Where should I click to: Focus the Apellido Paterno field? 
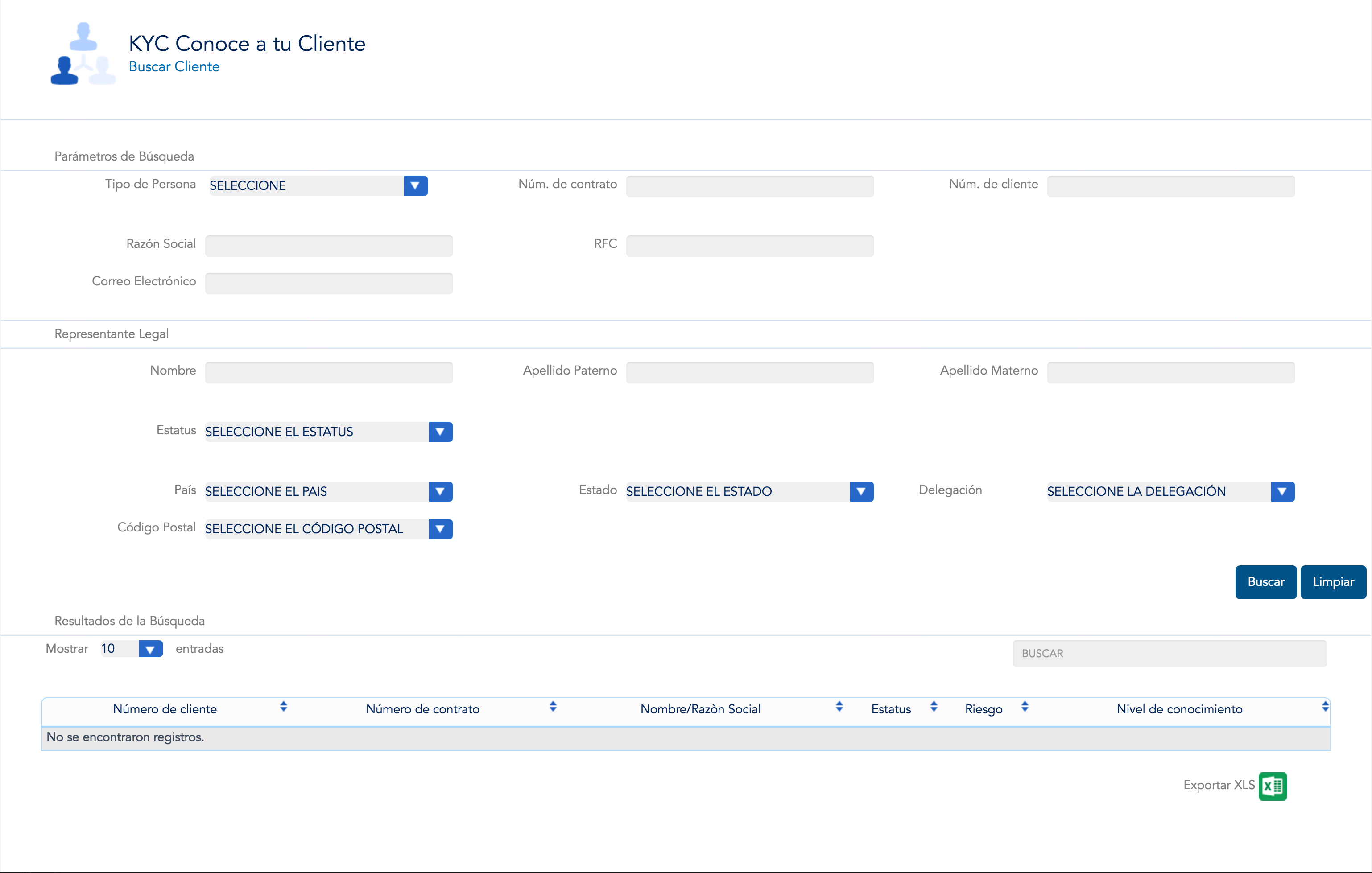pos(750,372)
